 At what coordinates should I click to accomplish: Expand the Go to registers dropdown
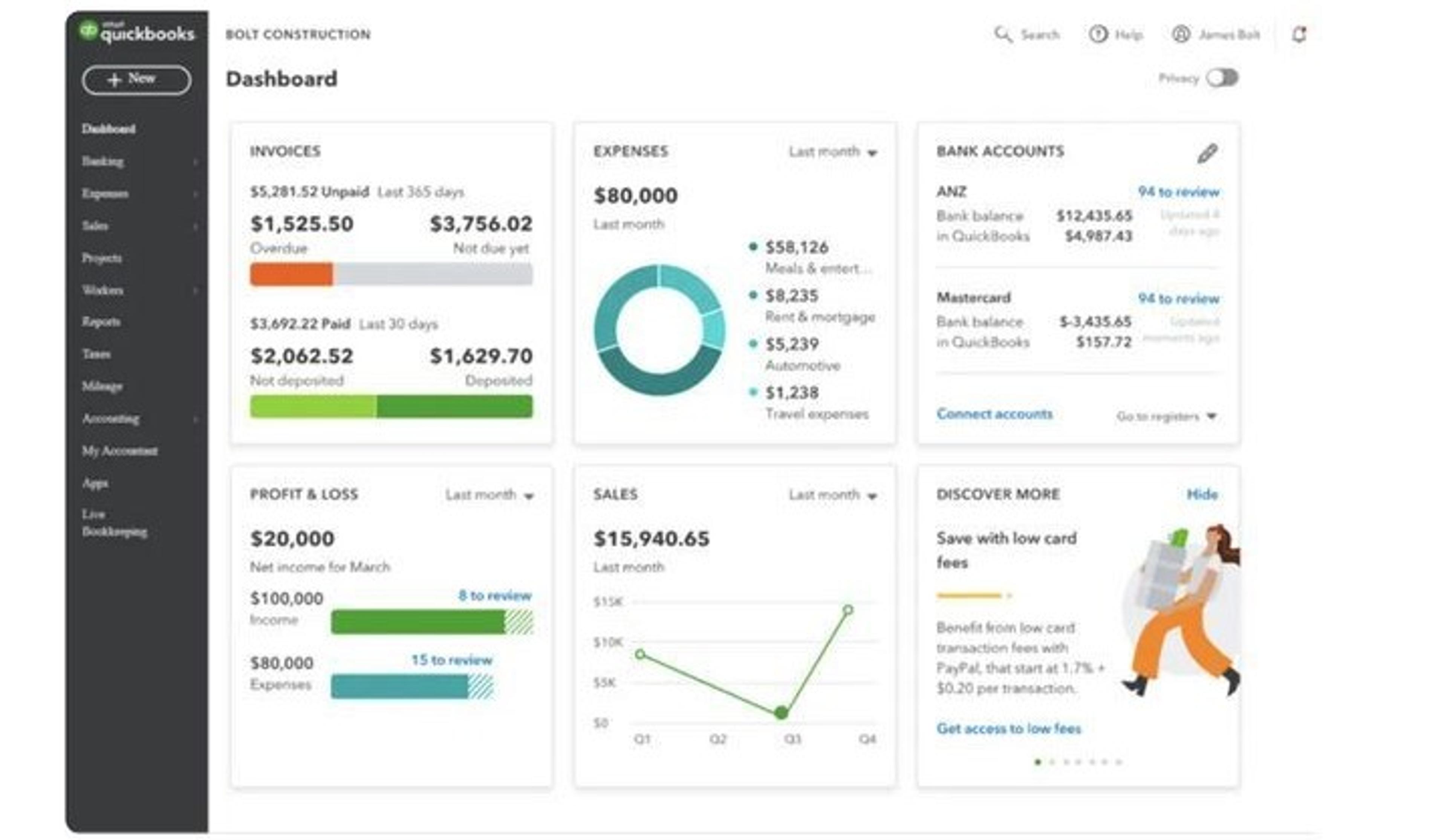[1166, 416]
